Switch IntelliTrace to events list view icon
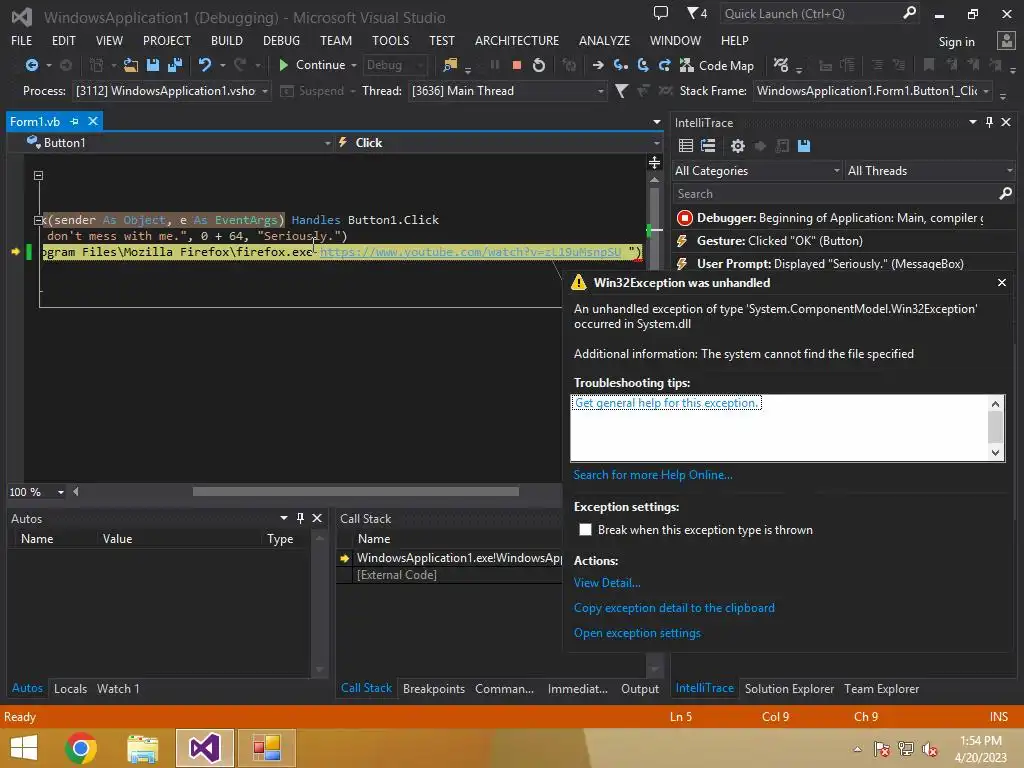Image resolution: width=1024 pixels, height=768 pixels. click(x=686, y=146)
